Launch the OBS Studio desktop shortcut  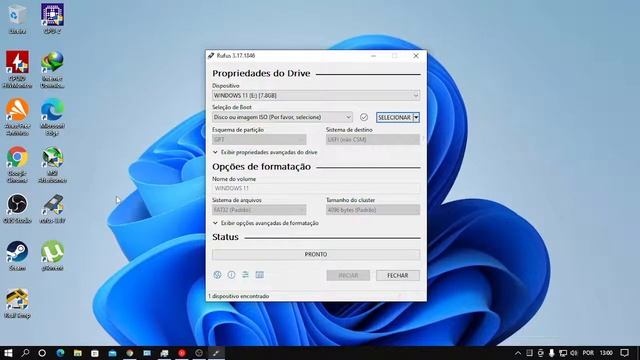[x=17, y=209]
